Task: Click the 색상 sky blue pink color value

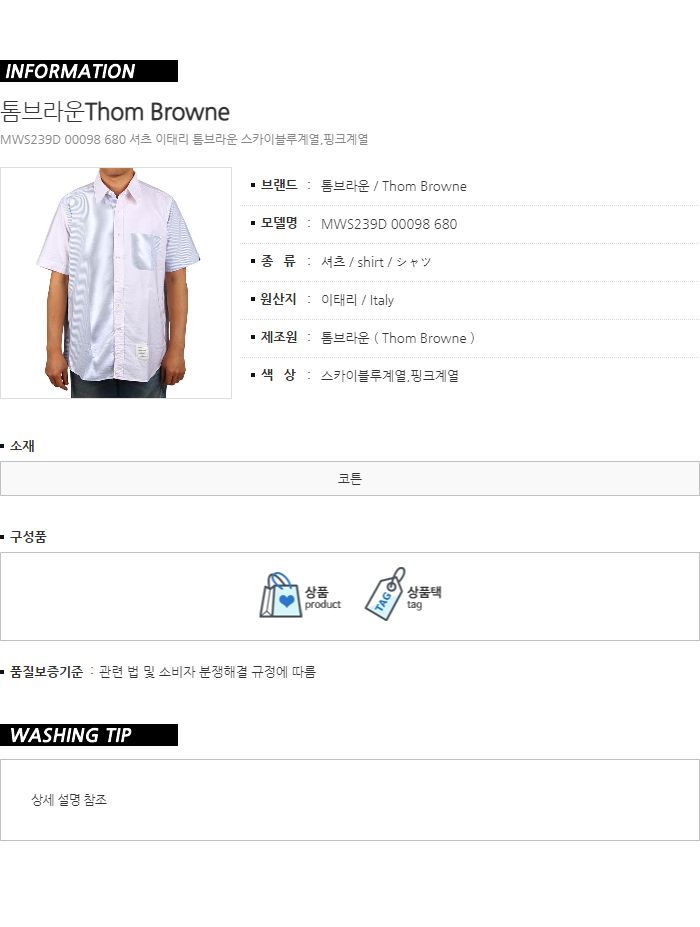Action: (390, 376)
